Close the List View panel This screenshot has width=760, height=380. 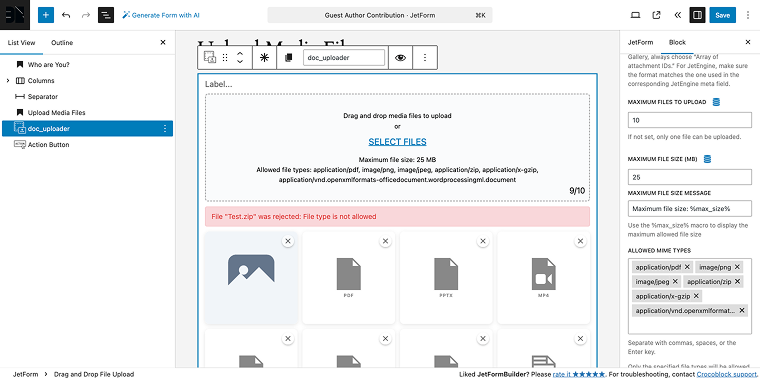pyautogui.click(x=163, y=43)
